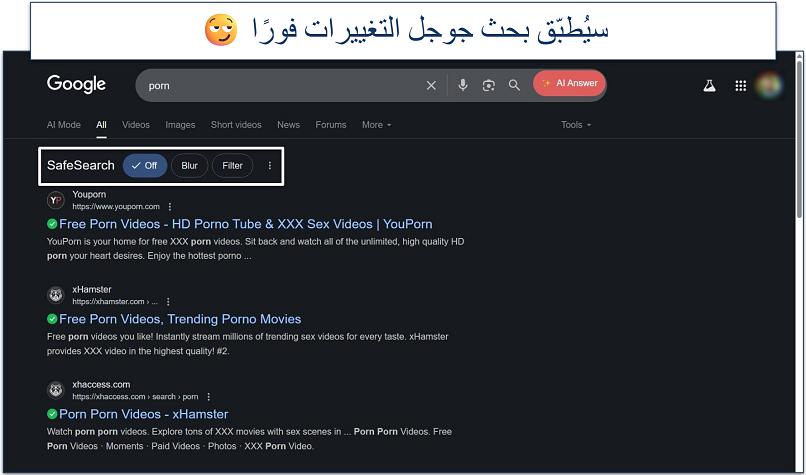Screen dimensions: 806x475
Task: Enable the SafeSearch Filter option
Action: (232, 165)
